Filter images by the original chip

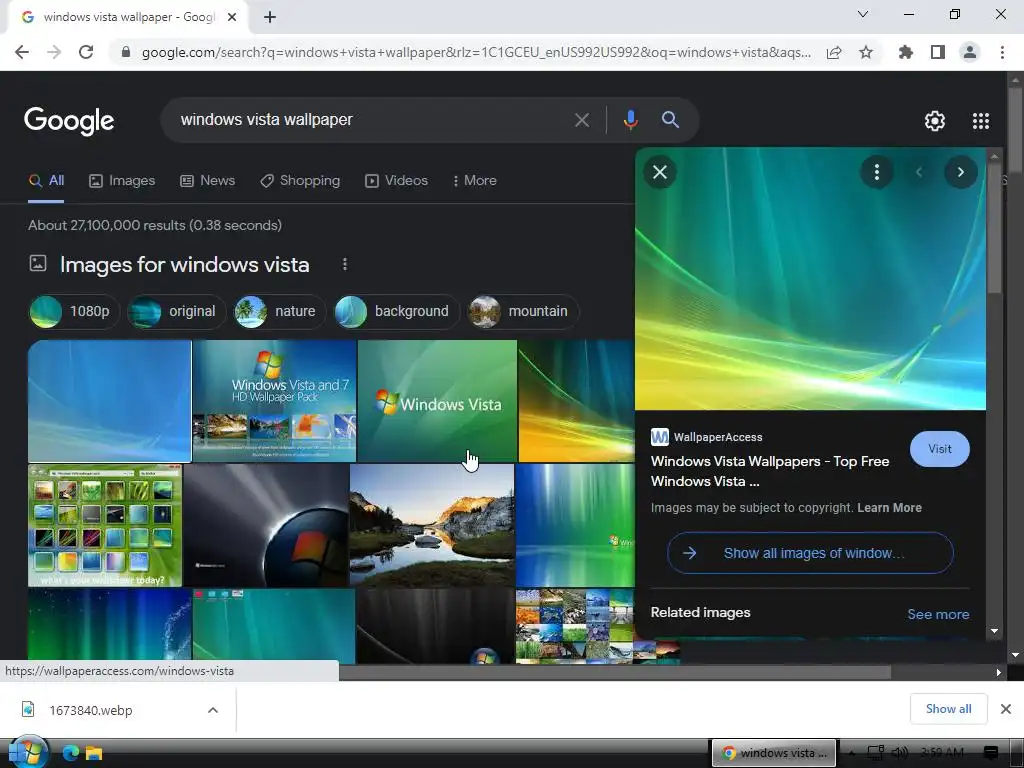[176, 312]
